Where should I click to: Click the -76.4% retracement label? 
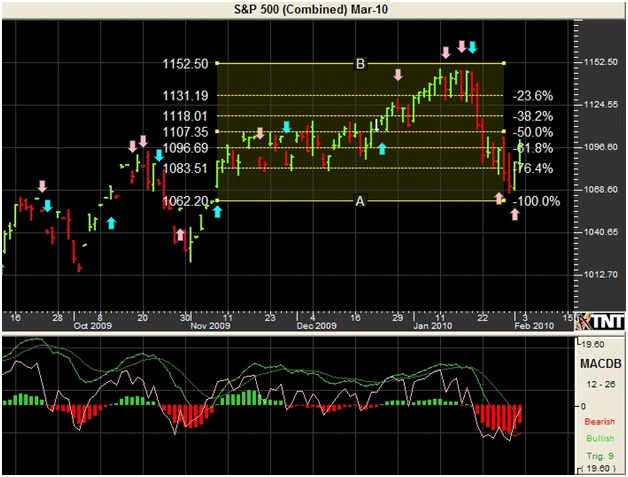[x=533, y=168]
